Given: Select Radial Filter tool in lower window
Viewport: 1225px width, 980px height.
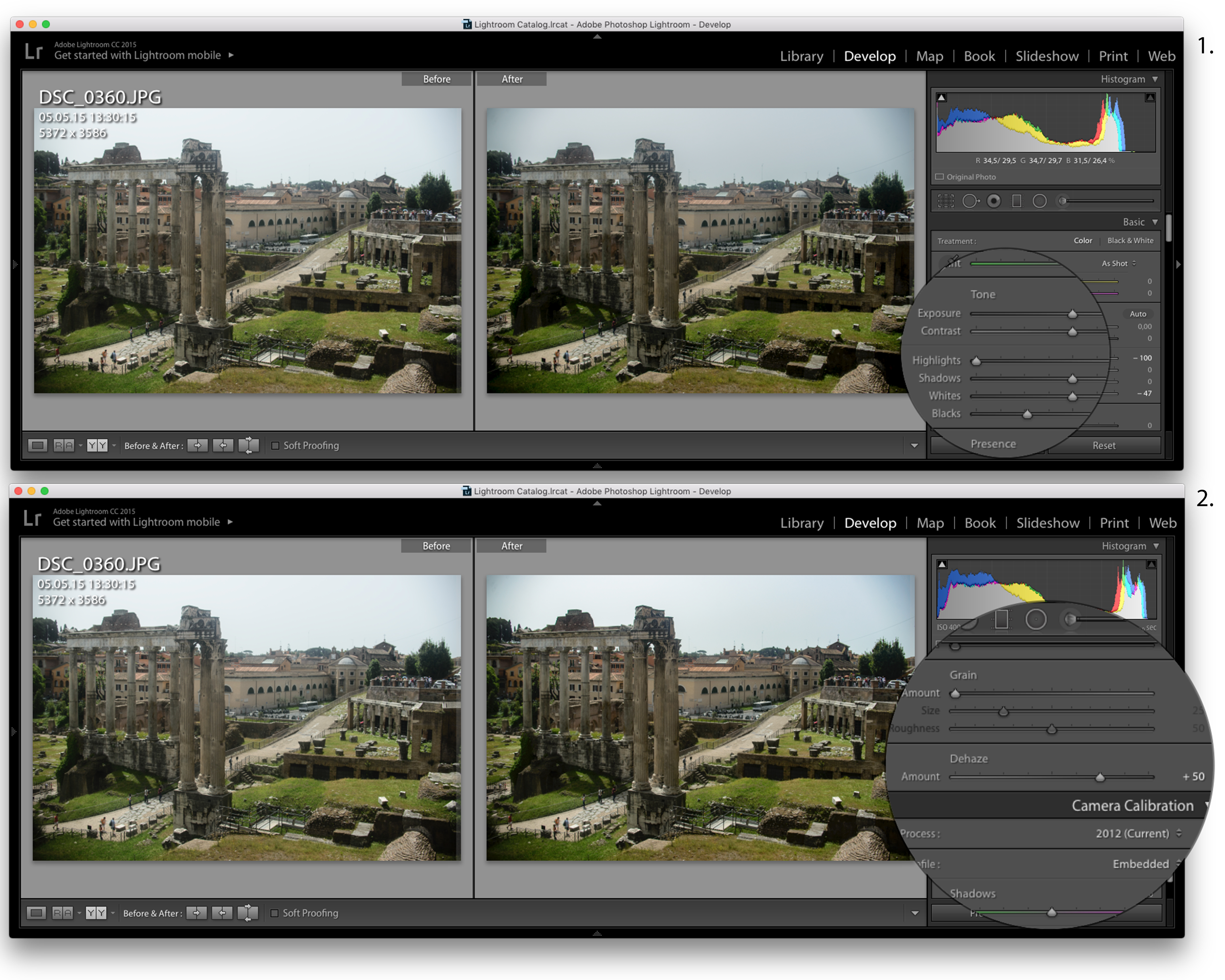Looking at the screenshot, I should (1036, 619).
